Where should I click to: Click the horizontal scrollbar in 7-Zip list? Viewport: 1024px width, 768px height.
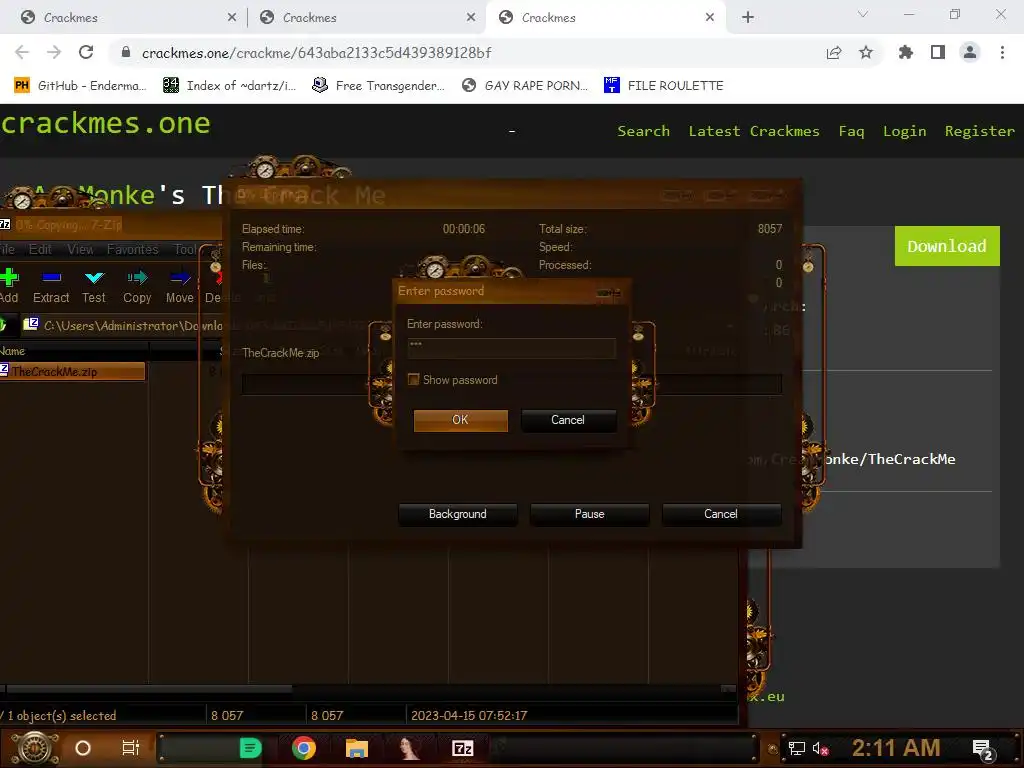pyautogui.click(x=149, y=688)
